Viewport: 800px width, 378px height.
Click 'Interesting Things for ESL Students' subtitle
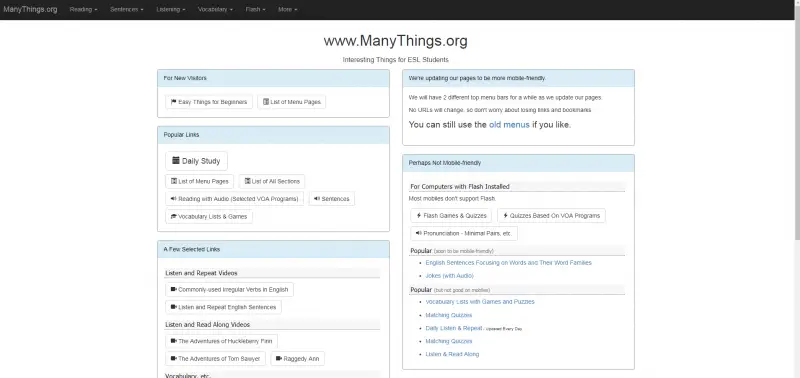tap(395, 60)
